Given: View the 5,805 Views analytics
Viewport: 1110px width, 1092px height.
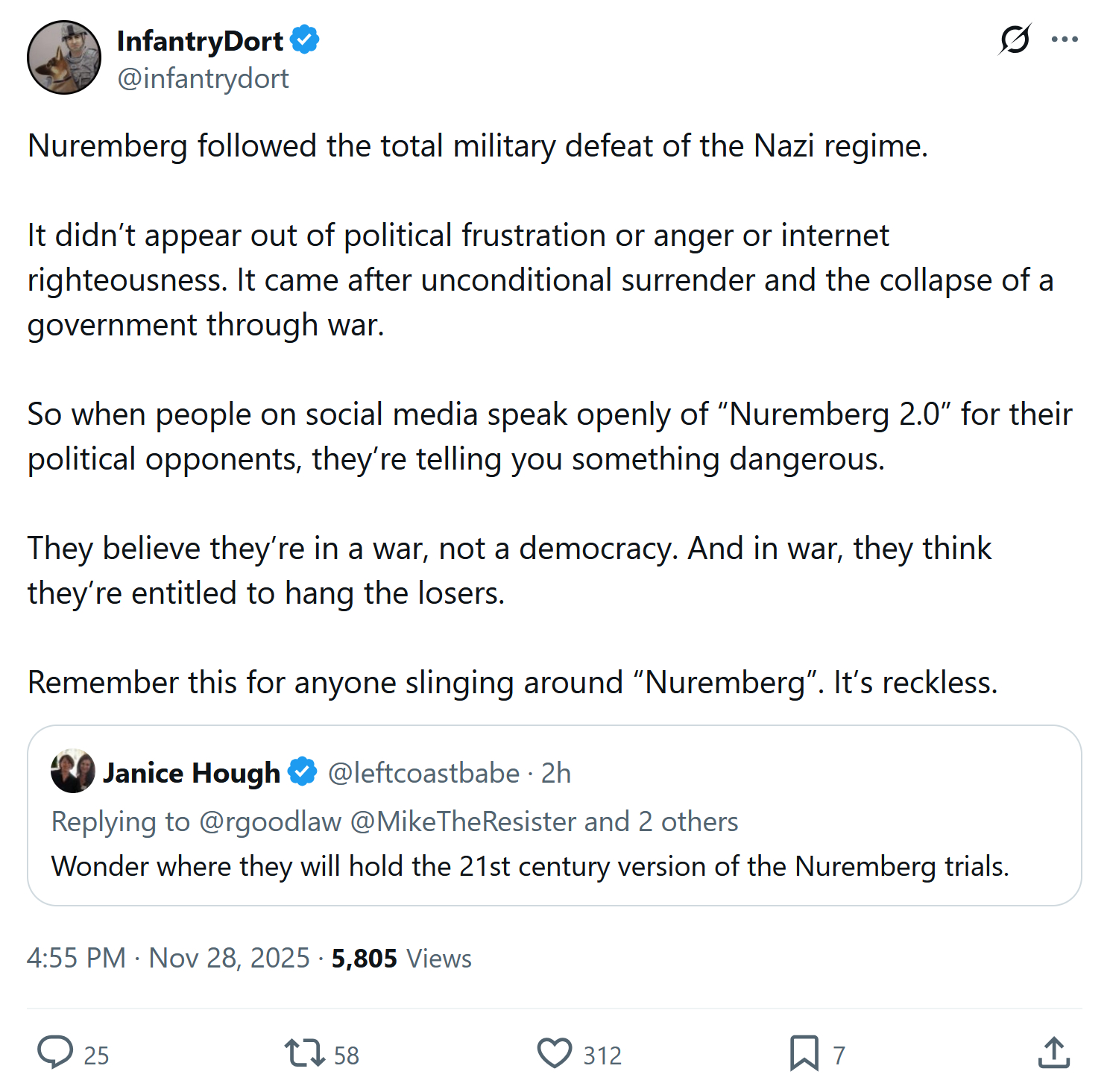Looking at the screenshot, I should (x=401, y=958).
